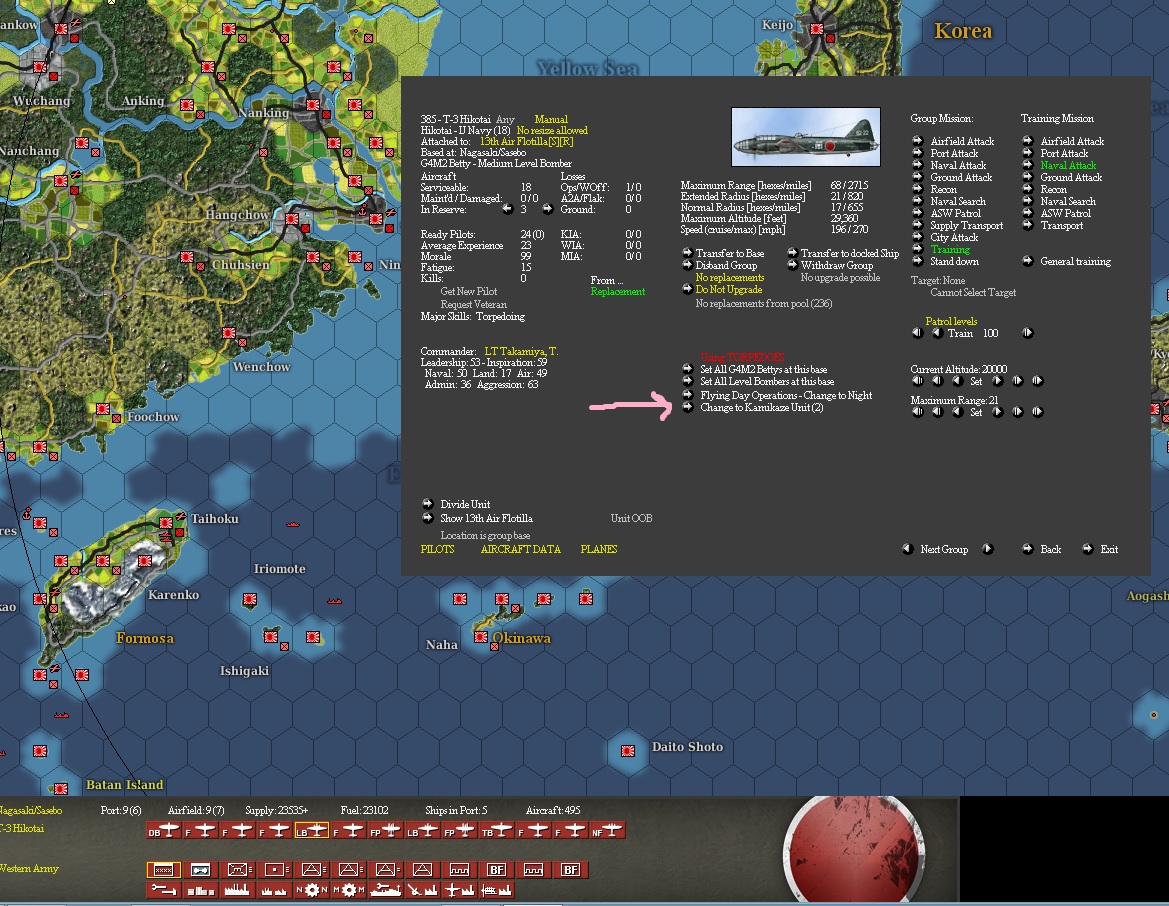Click Set for Current Altitude
1169x906 pixels.
click(x=976, y=381)
